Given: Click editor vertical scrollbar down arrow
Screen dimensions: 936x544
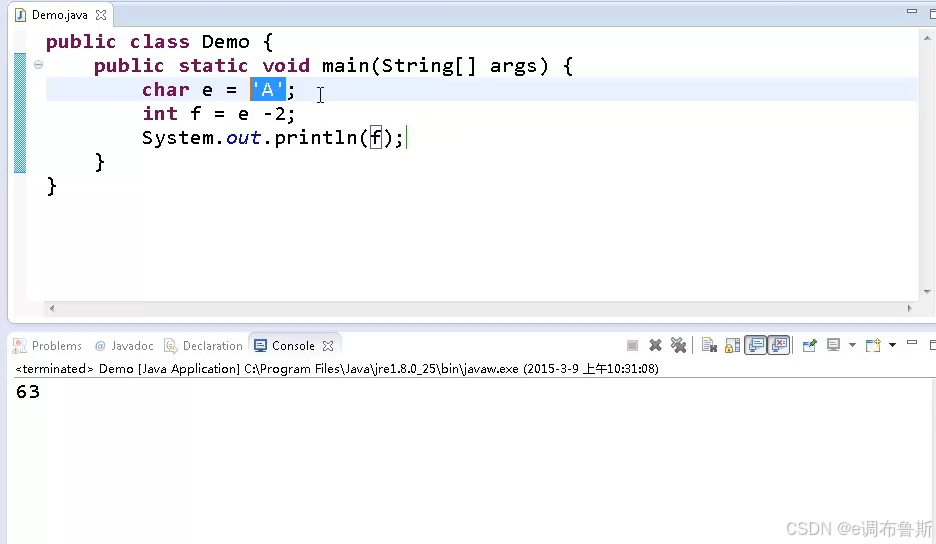Looking at the screenshot, I should click(927, 291).
